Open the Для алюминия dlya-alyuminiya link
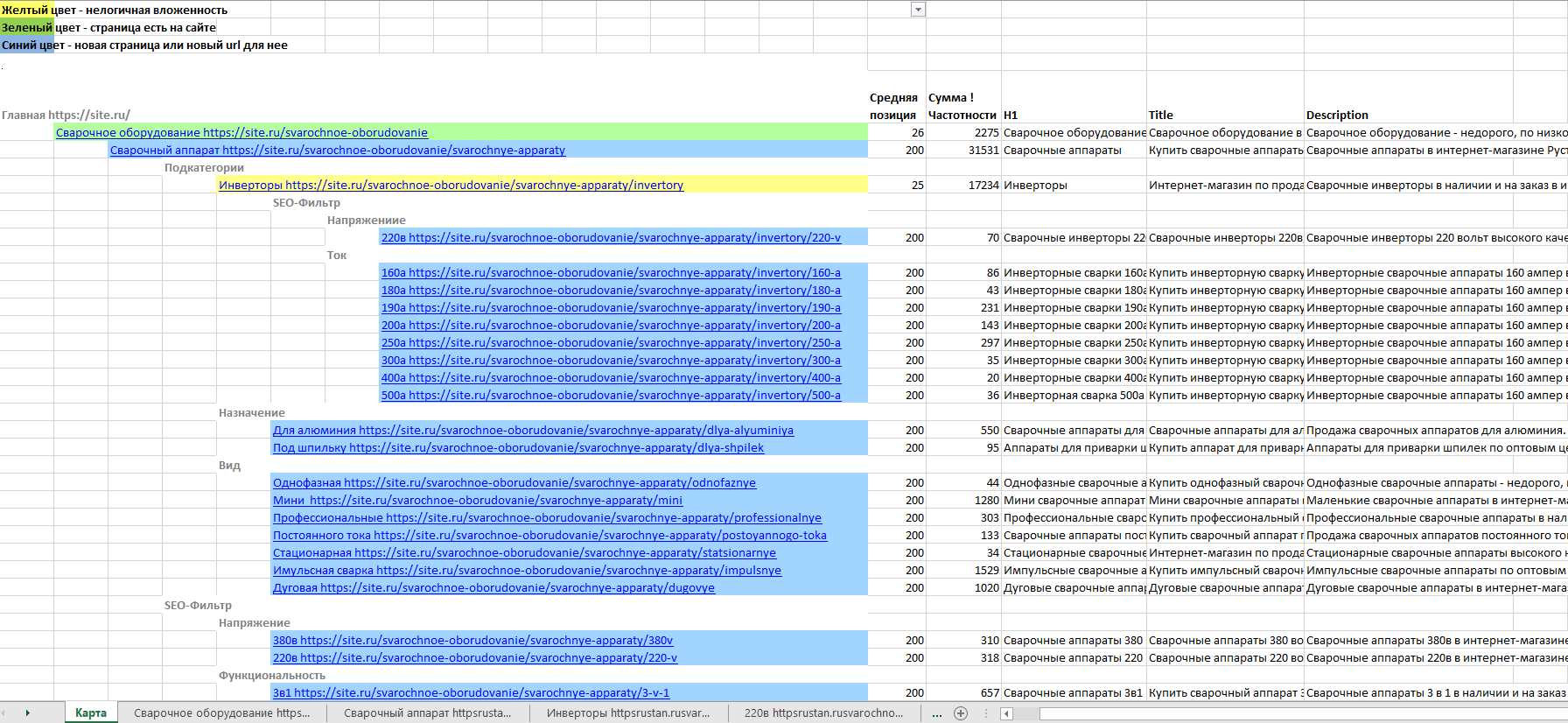 533,431
